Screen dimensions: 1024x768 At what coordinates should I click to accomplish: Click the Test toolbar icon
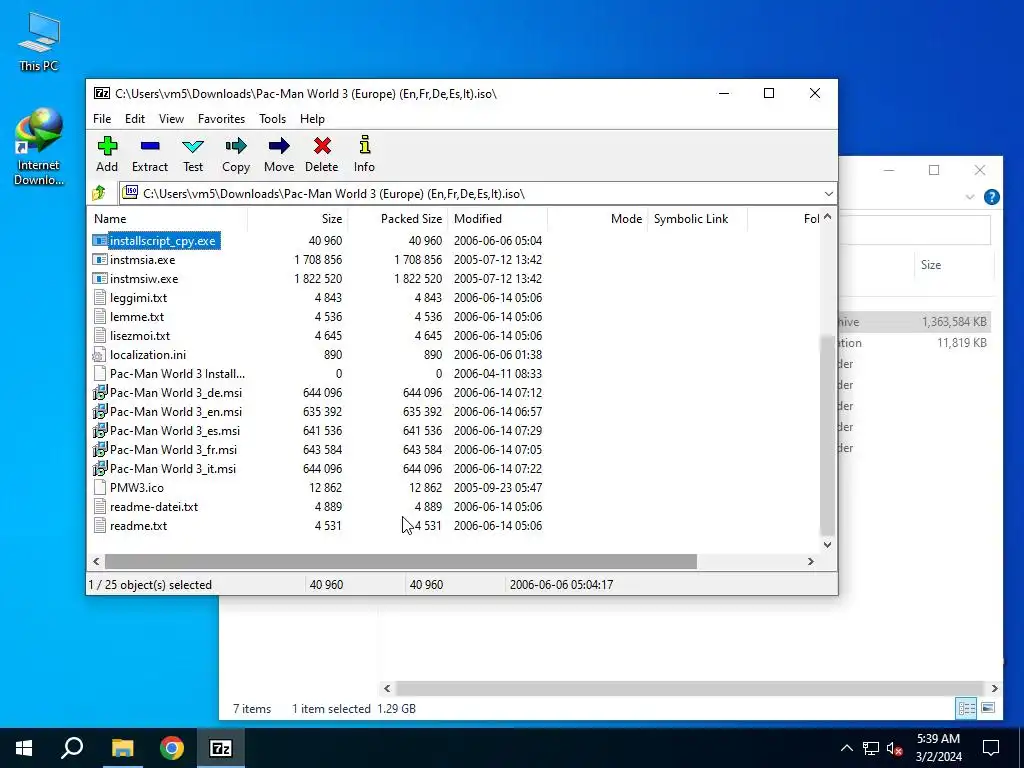tap(193, 146)
